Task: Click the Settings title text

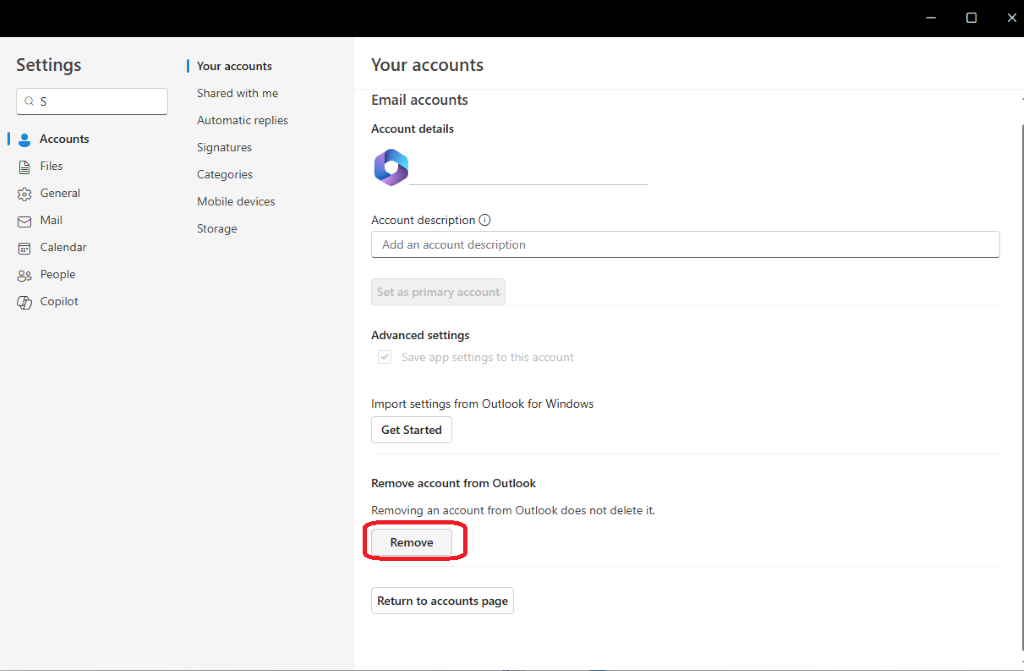Action: 49,65
